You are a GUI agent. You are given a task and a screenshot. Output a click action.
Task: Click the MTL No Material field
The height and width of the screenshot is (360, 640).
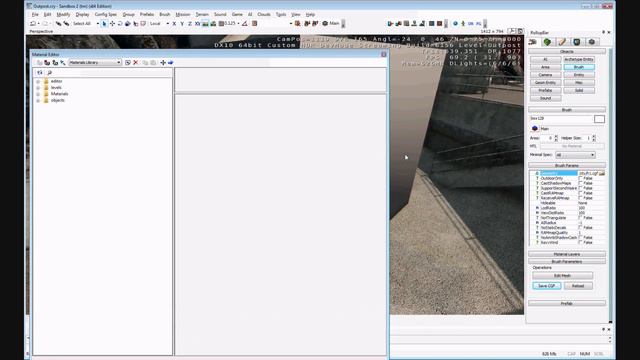pos(572,146)
